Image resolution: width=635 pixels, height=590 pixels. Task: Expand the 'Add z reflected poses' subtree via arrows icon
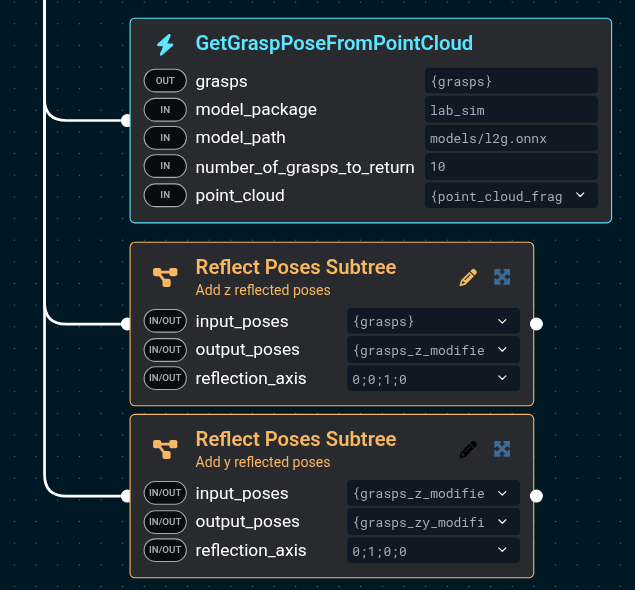click(x=502, y=277)
